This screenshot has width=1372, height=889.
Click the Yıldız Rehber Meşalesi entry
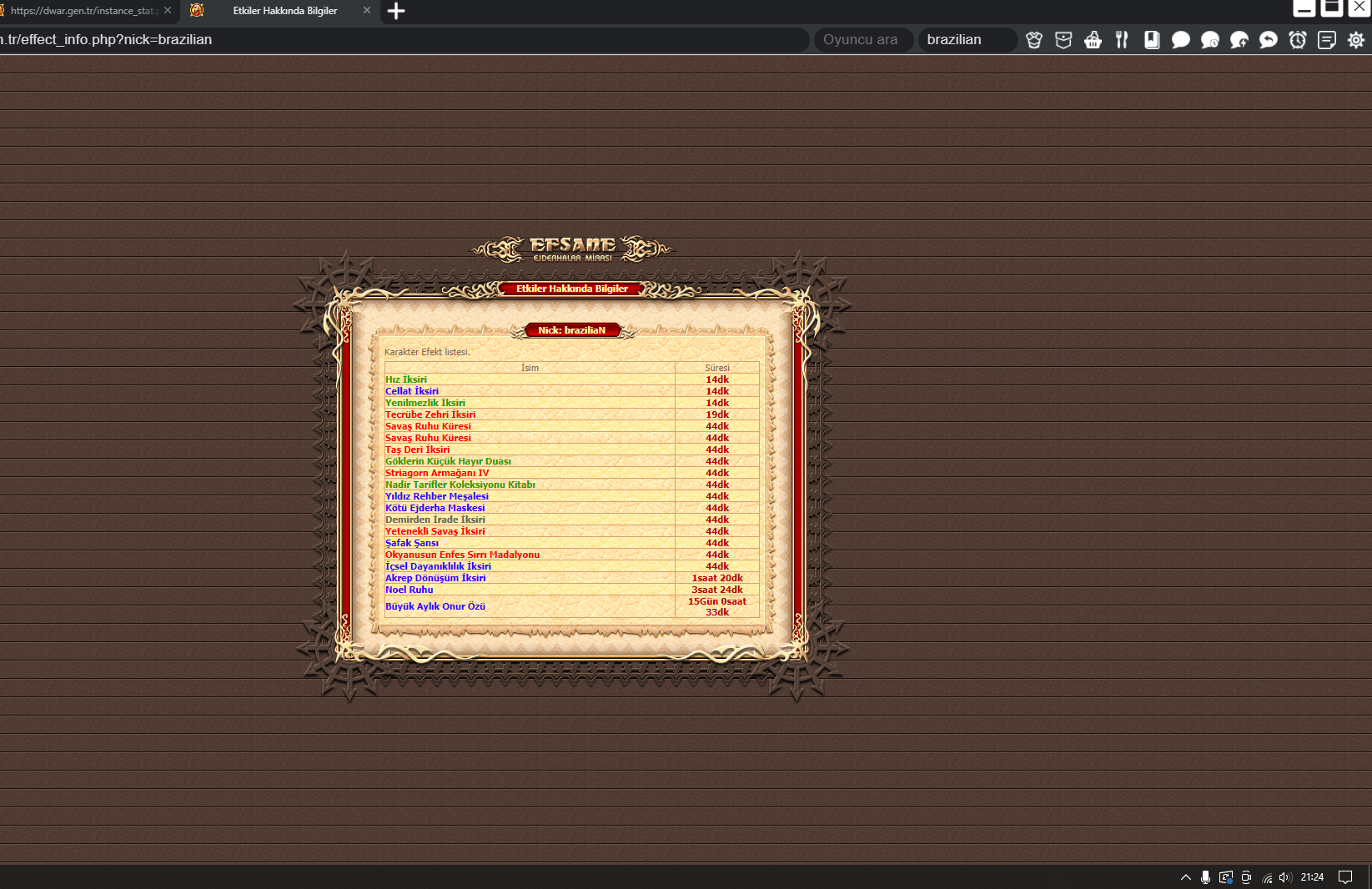[x=437, y=496]
